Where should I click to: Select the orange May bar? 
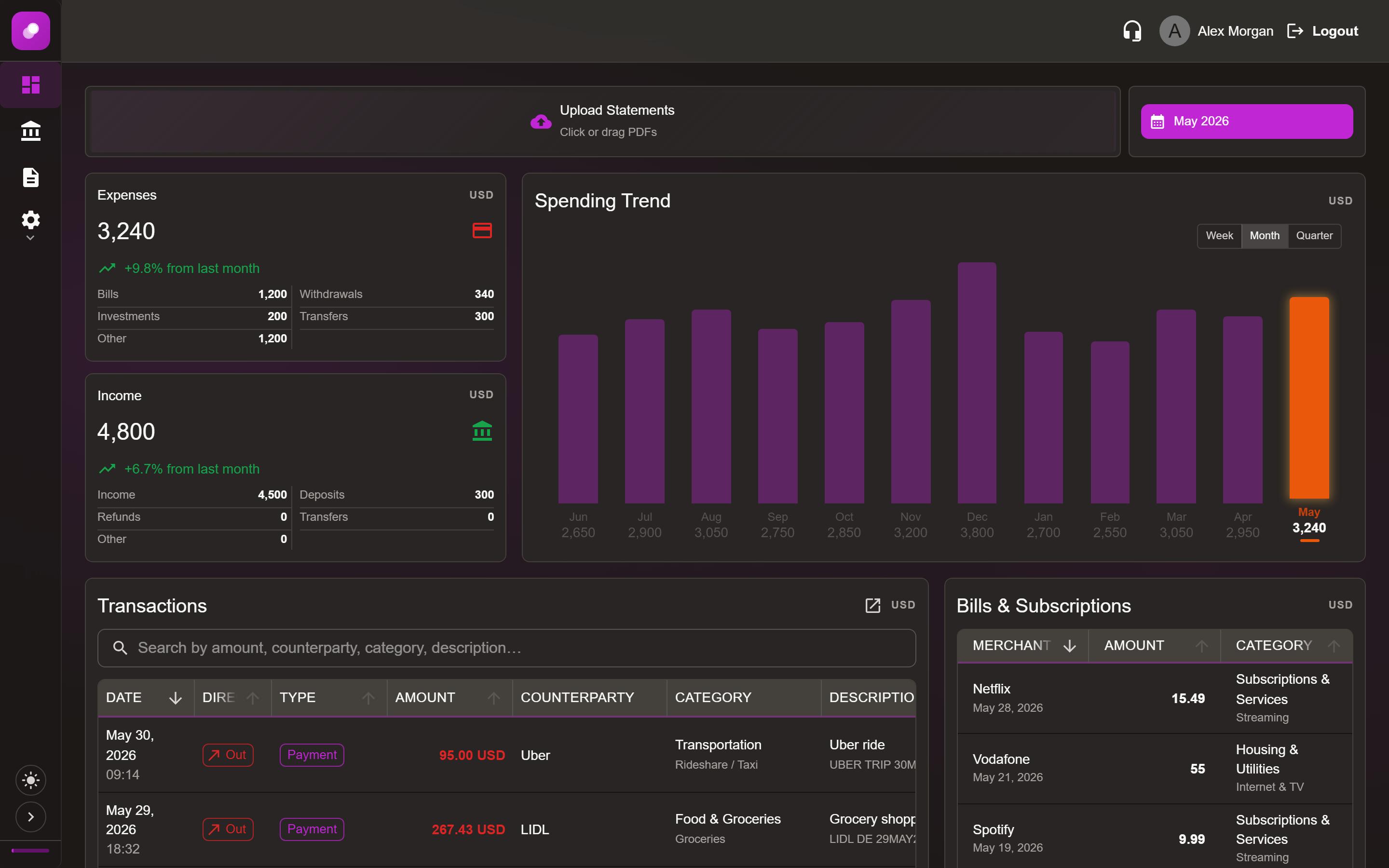click(x=1309, y=398)
